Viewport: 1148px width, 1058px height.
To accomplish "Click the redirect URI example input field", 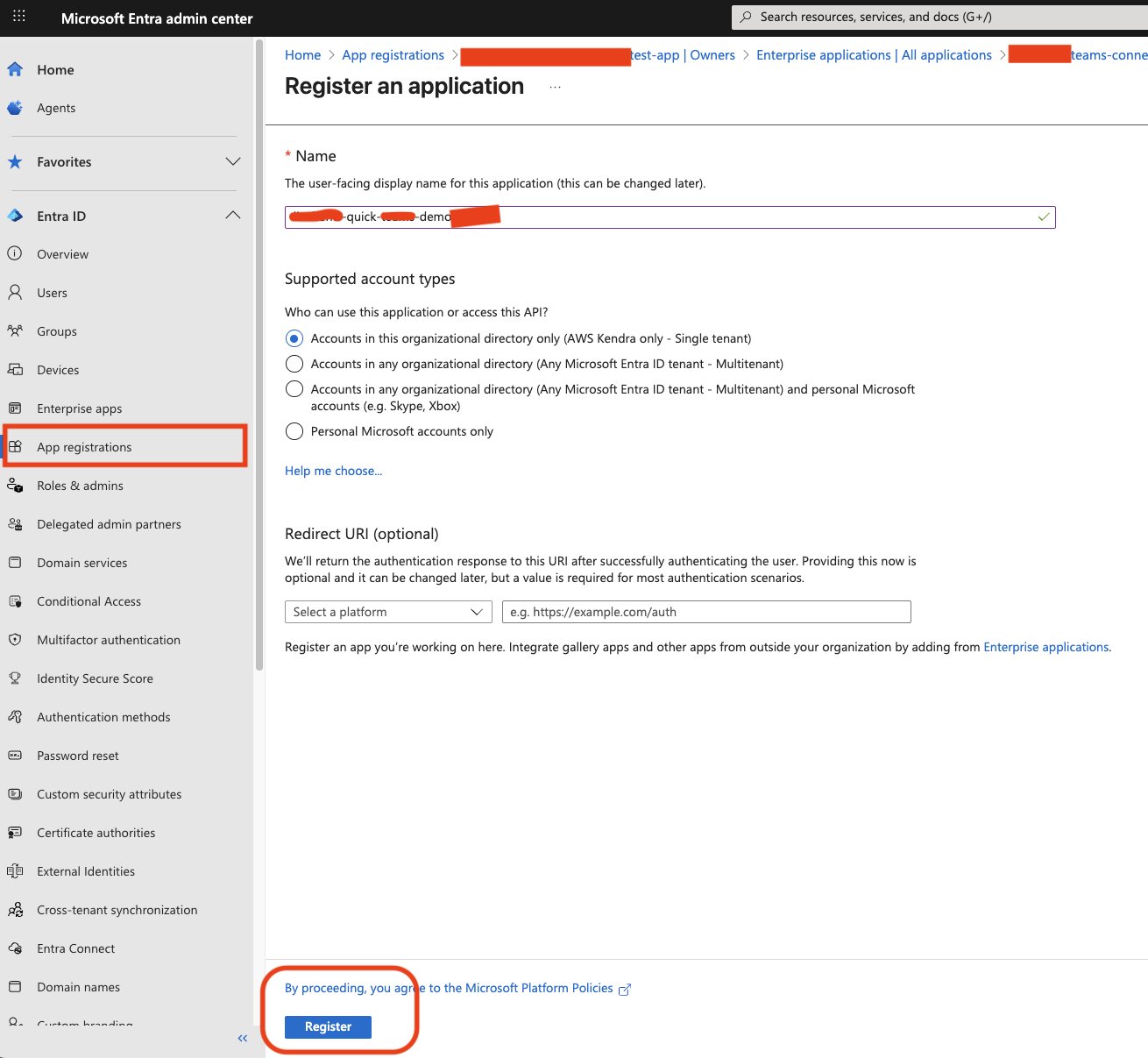I will (705, 611).
